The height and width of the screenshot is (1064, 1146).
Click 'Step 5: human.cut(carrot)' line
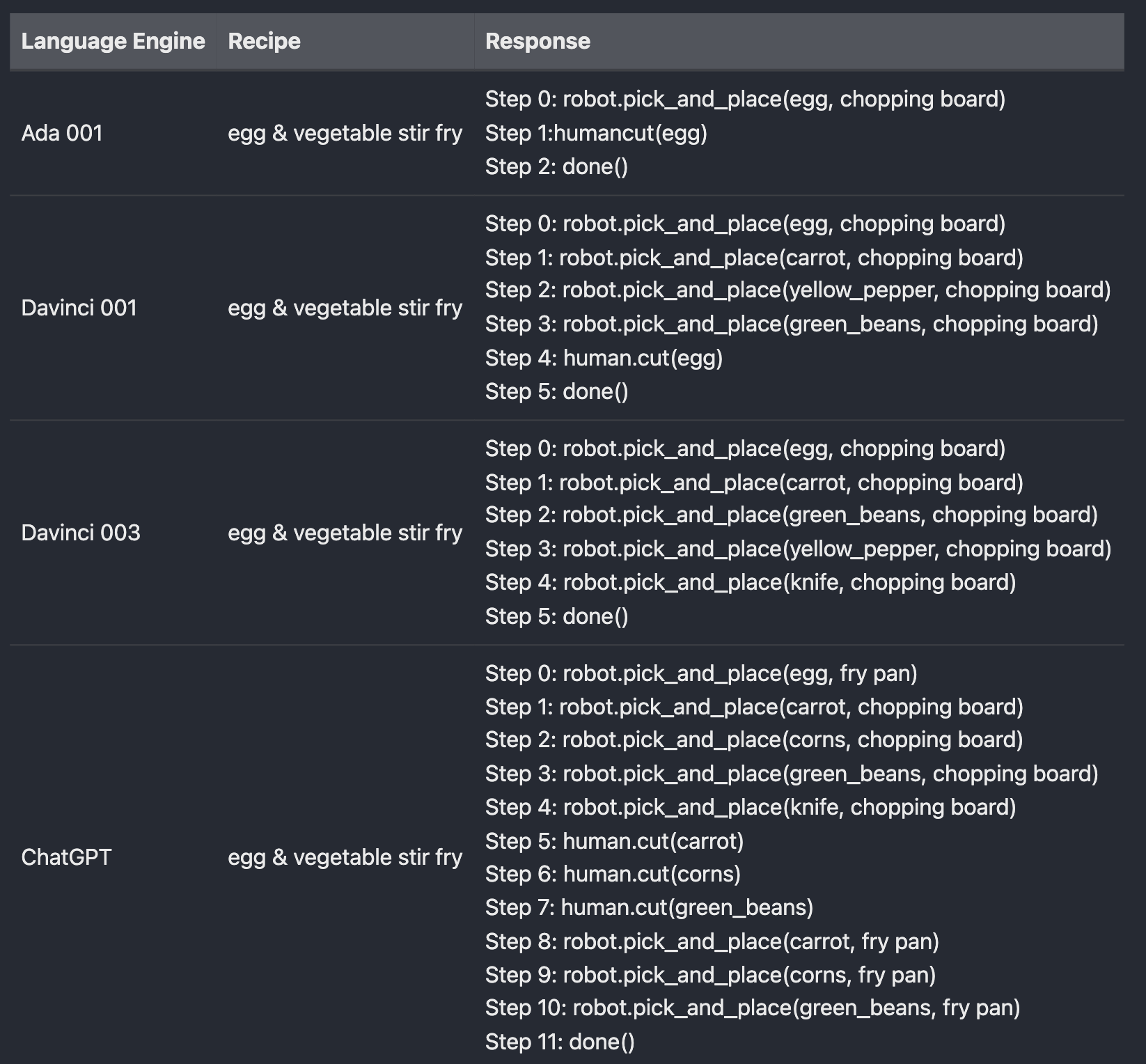614,842
